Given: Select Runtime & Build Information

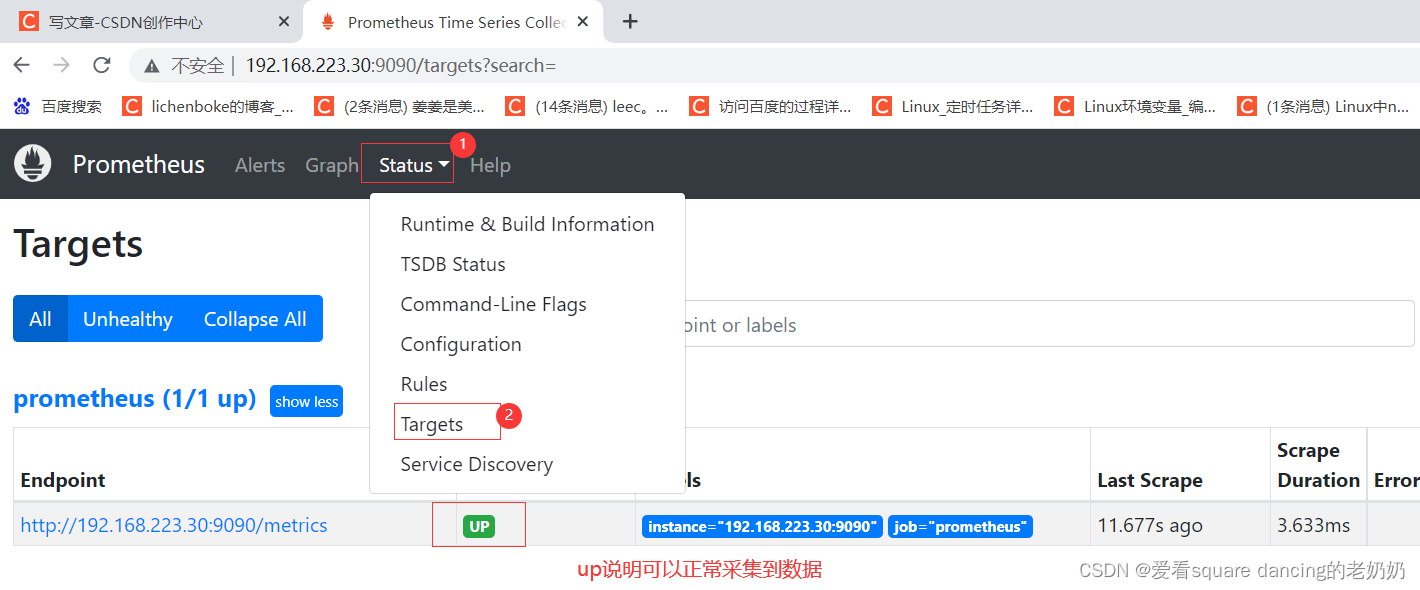Looking at the screenshot, I should [x=527, y=224].
